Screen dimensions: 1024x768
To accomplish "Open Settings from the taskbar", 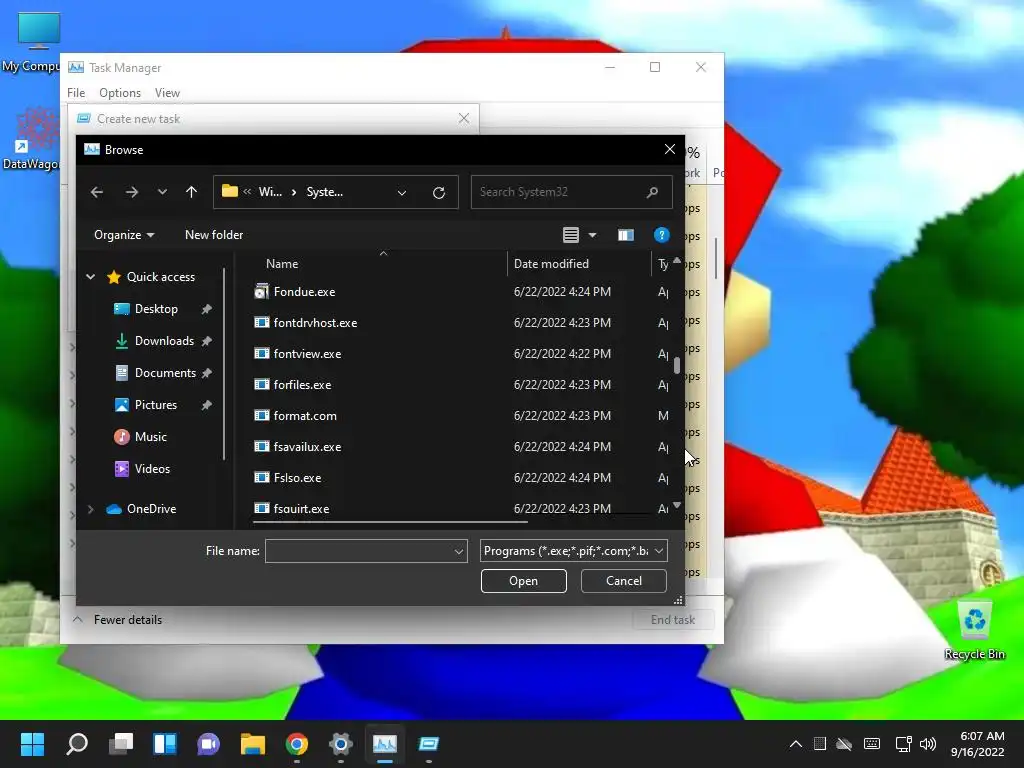I will 340,744.
